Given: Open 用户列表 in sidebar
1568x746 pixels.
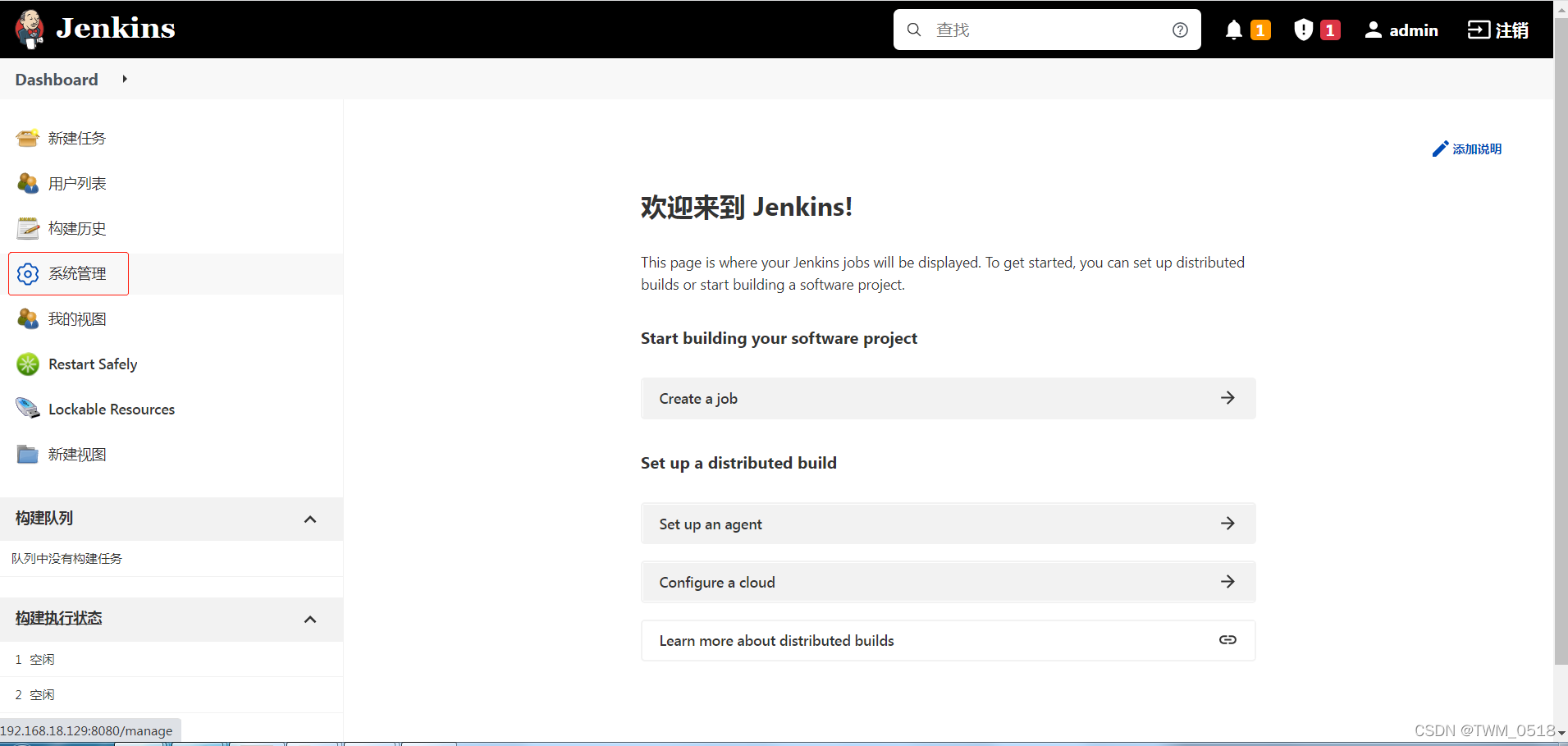Looking at the screenshot, I should click(77, 183).
